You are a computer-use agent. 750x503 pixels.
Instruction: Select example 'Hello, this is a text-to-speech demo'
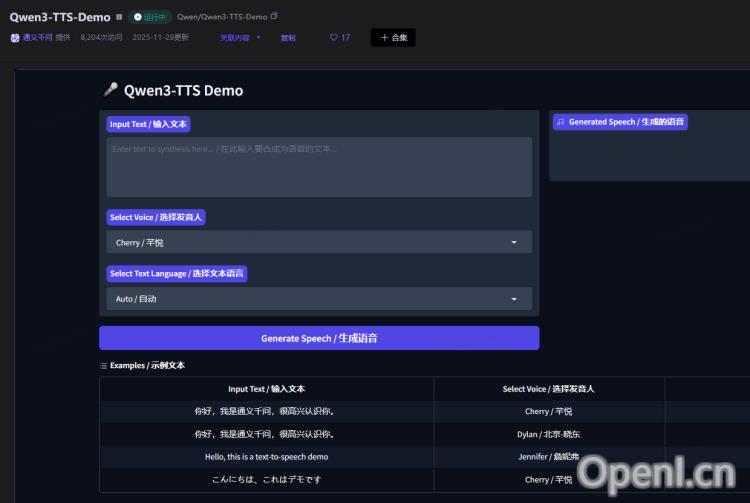(x=266, y=457)
